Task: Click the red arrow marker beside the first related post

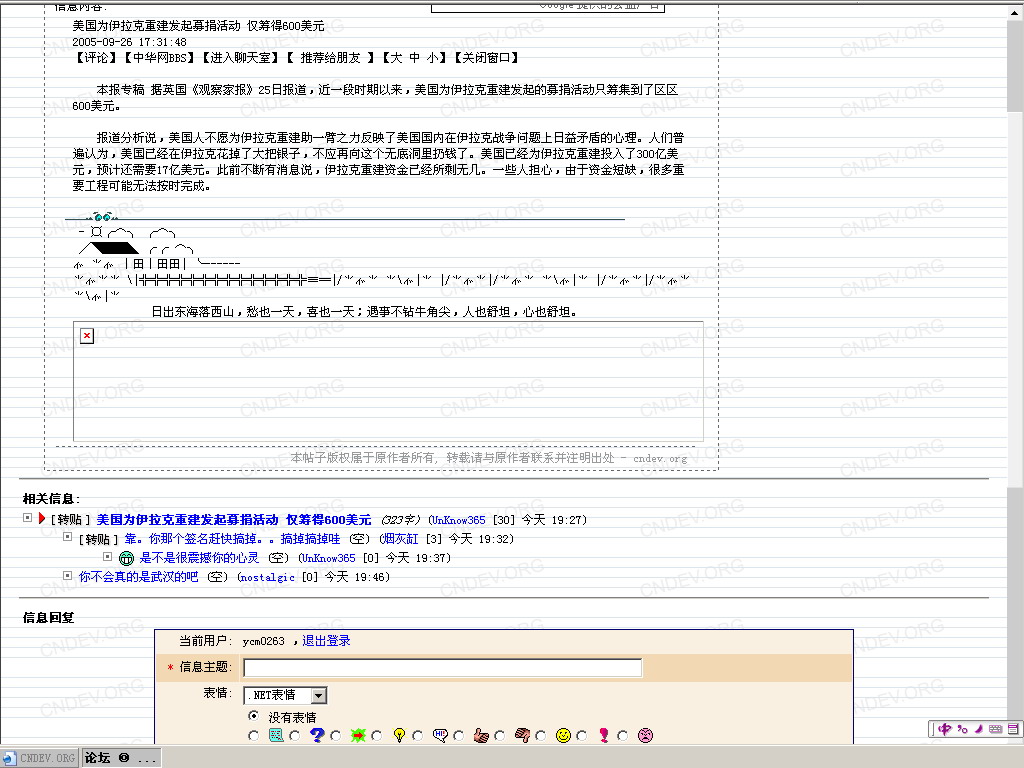Action: tap(42, 519)
